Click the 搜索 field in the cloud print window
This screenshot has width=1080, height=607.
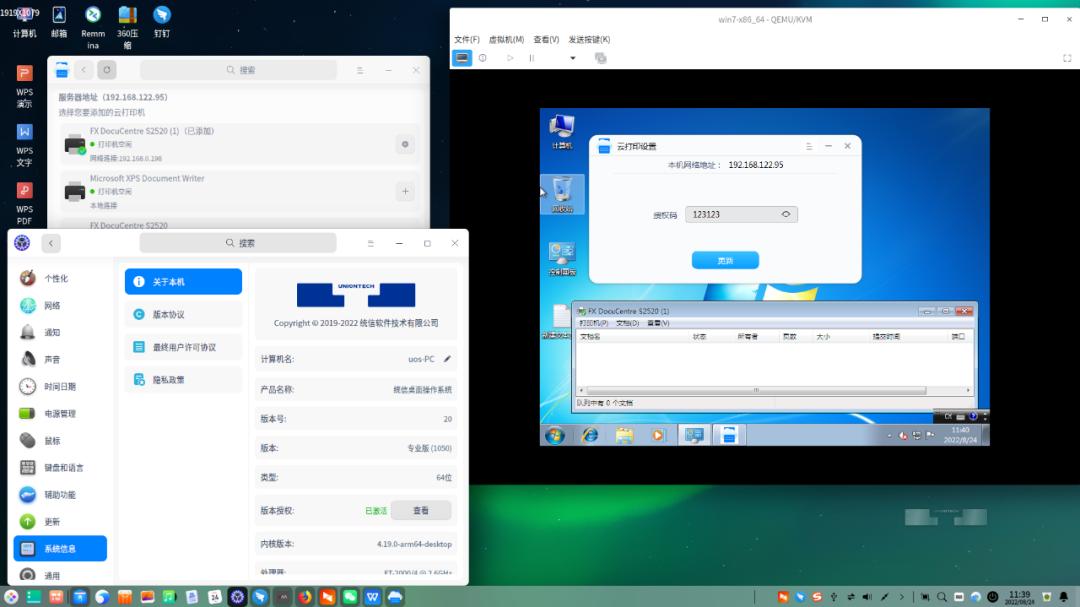pos(243,70)
